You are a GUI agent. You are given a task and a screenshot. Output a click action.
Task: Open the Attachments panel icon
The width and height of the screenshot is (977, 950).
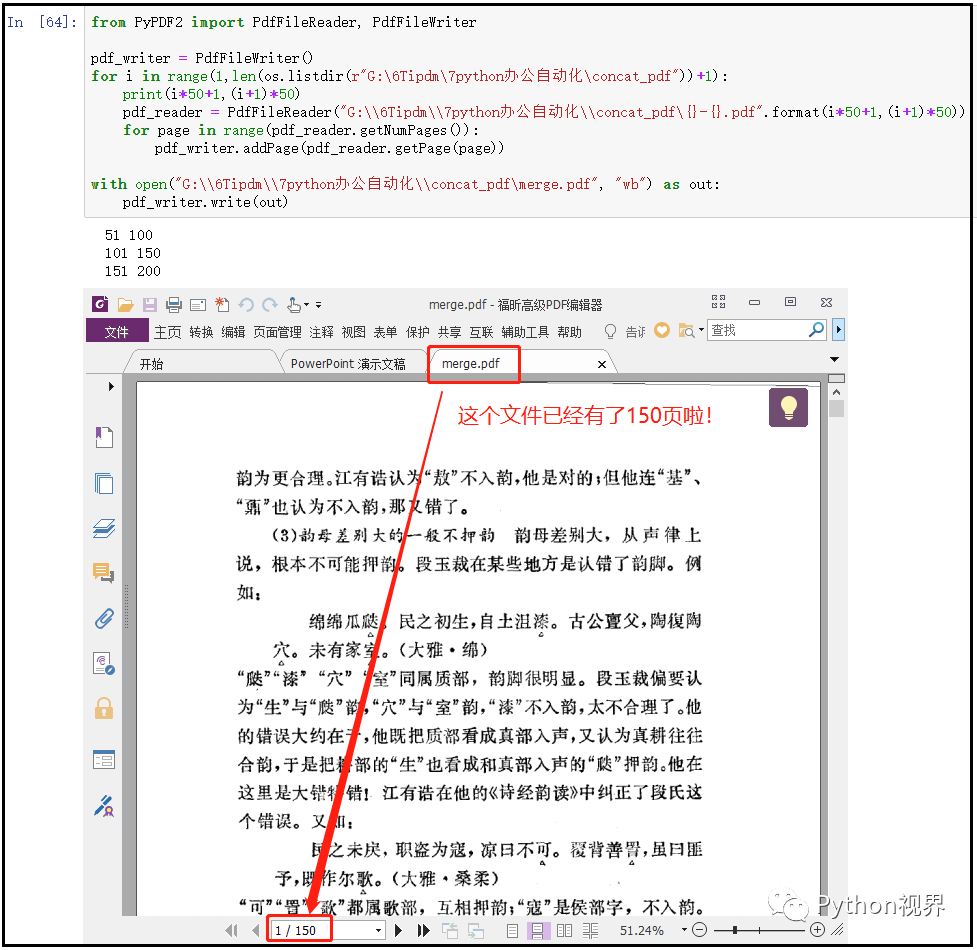[x=104, y=618]
